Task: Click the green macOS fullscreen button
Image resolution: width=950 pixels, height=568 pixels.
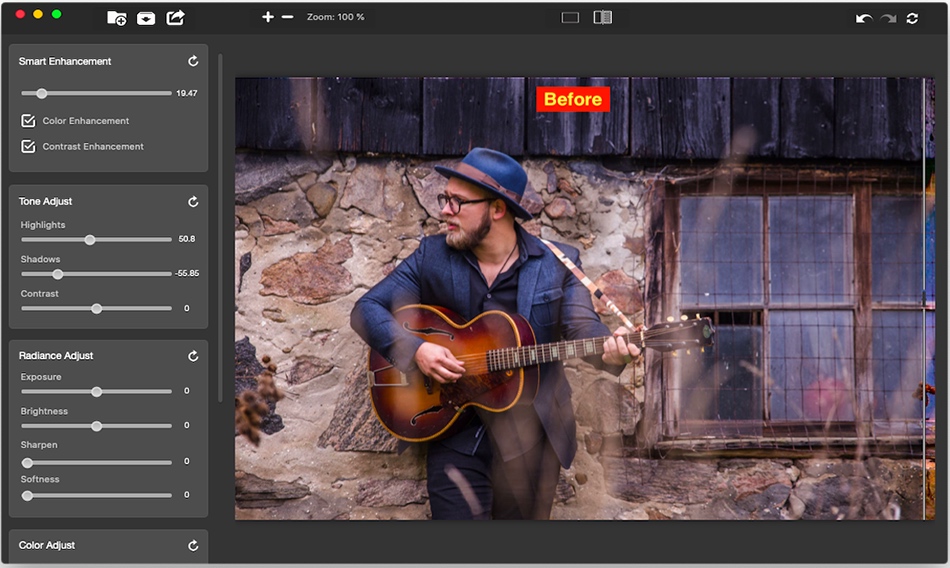Action: [56, 14]
